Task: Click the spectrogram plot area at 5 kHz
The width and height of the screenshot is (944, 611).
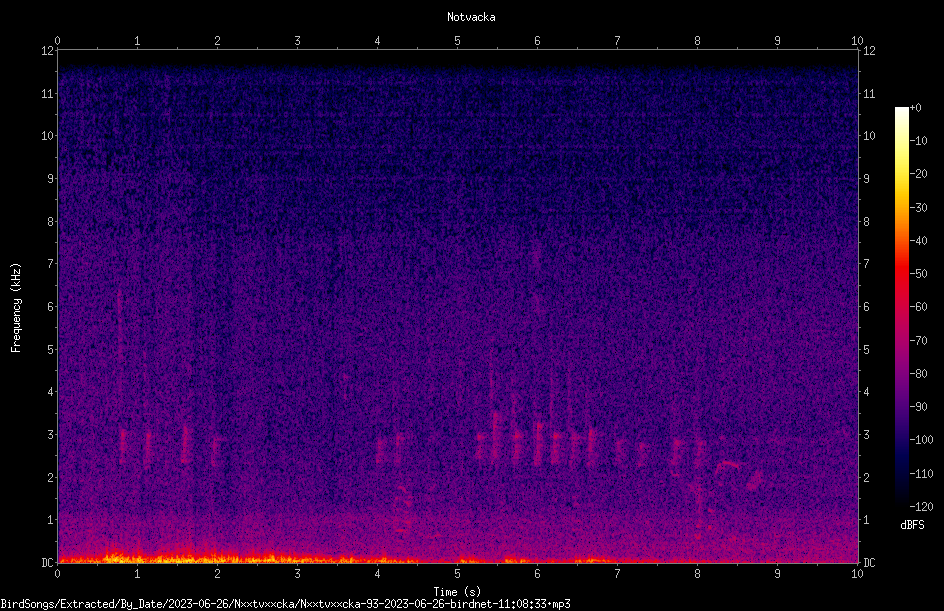Action: click(x=458, y=349)
